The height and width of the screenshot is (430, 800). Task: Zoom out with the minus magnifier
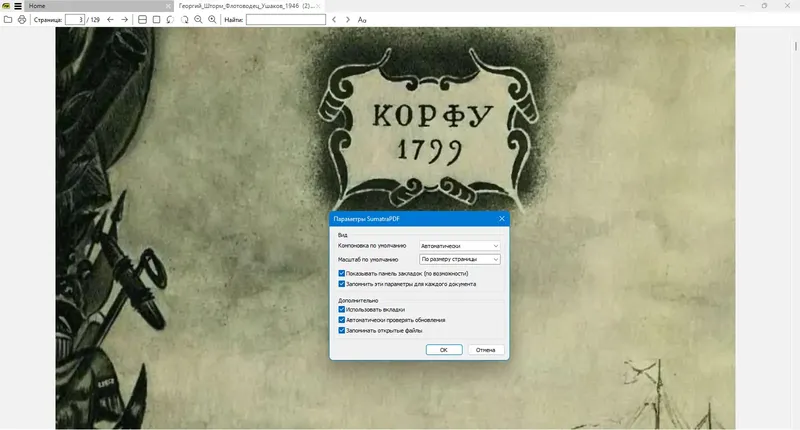pyautogui.click(x=198, y=19)
